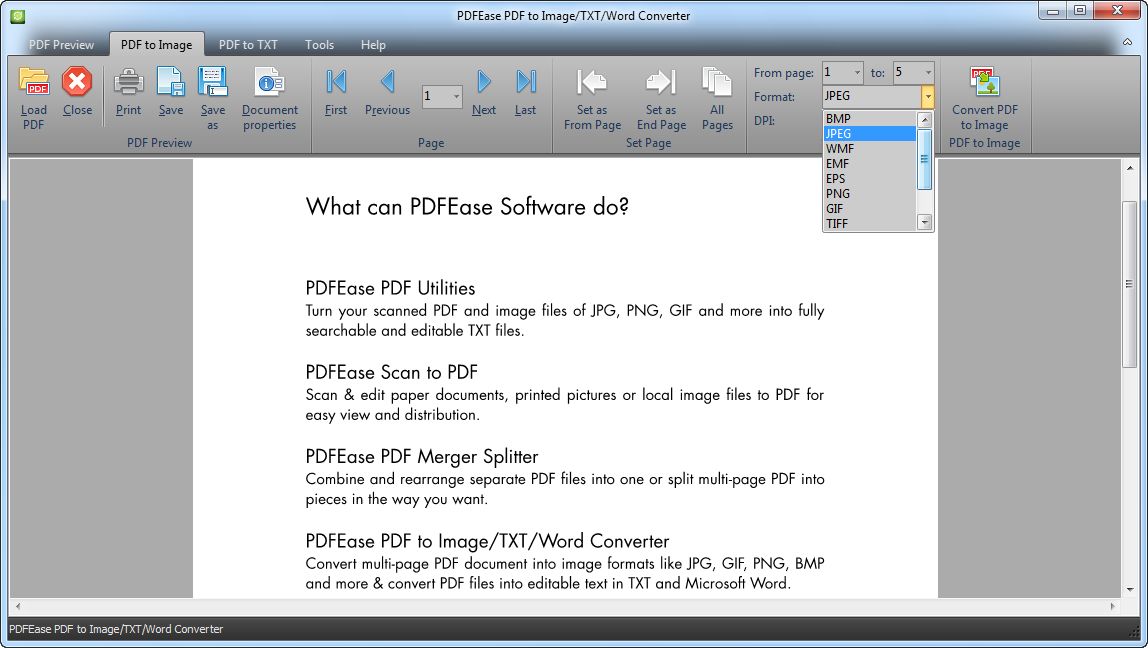Viewport: 1148px width, 648px height.
Task: Switch to PDF Preview tab
Action: pyautogui.click(x=62, y=45)
